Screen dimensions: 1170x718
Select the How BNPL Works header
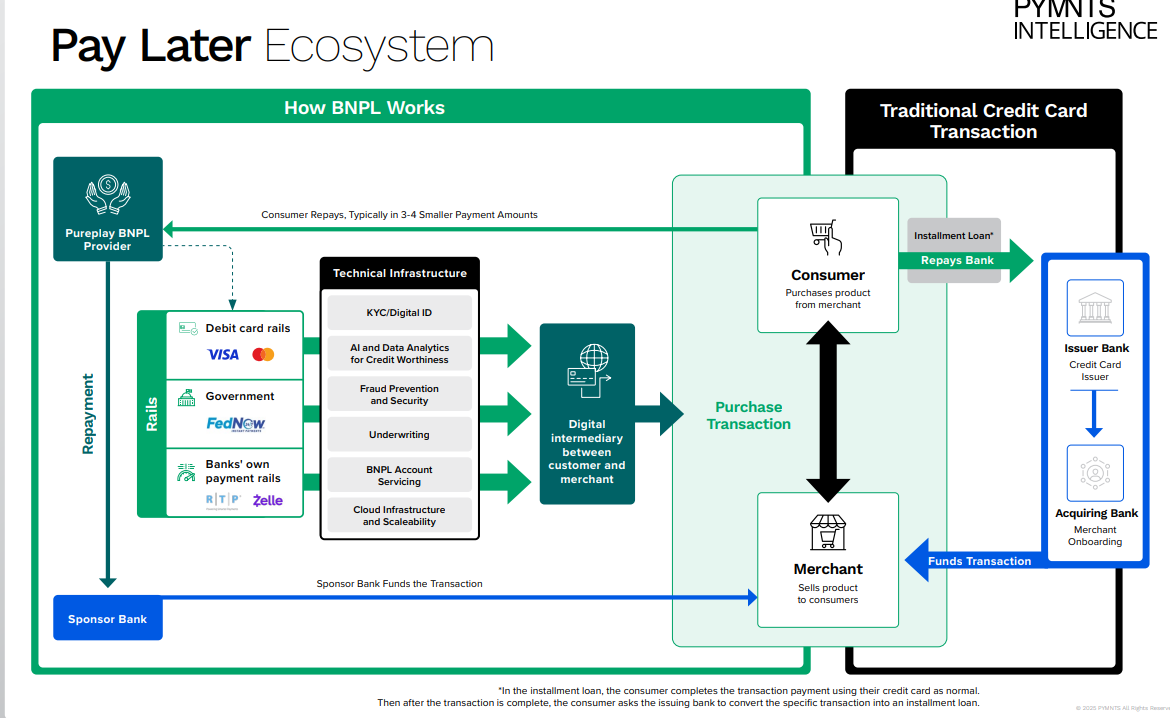click(364, 107)
